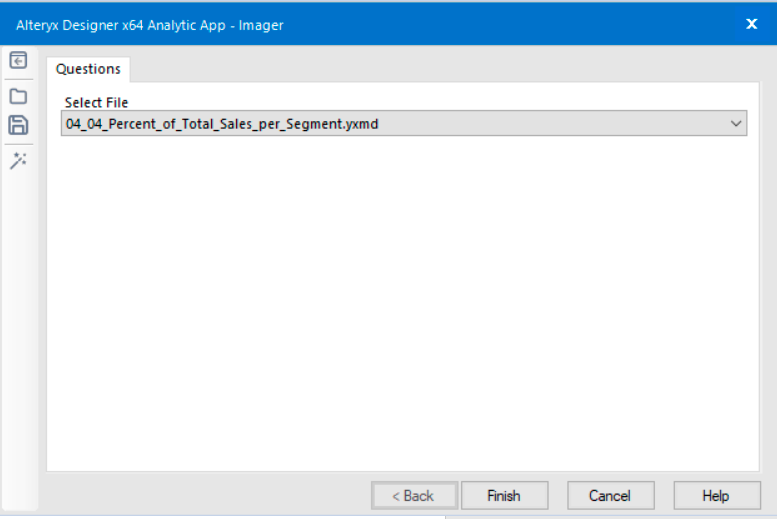The width and height of the screenshot is (777, 519).
Task: Click the magic wand icon in sidebar
Action: point(18,161)
